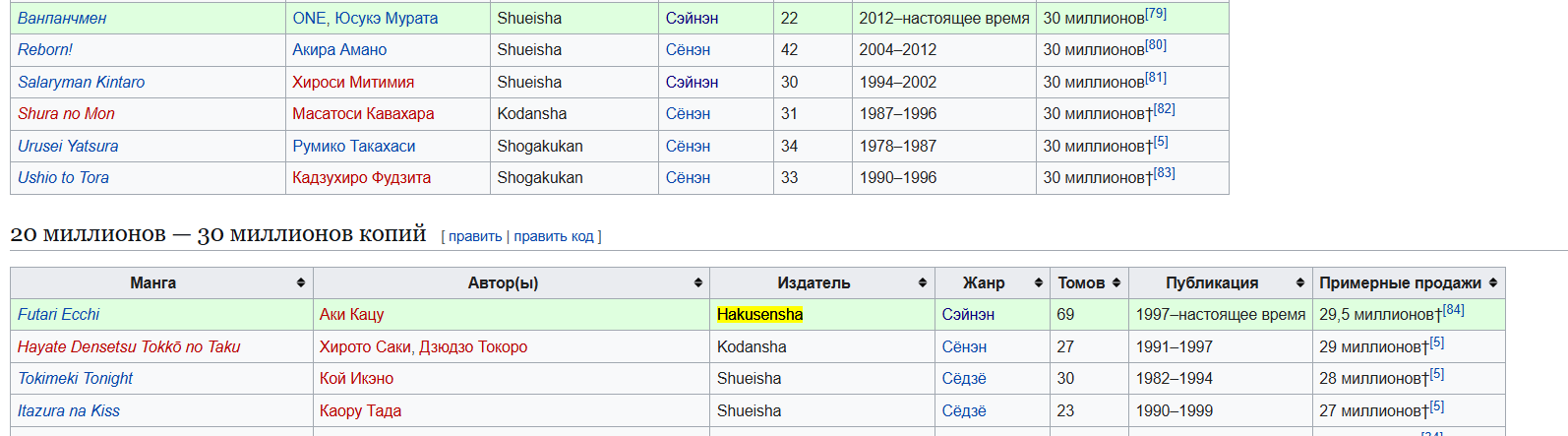
Task: Open the Futari Ecchi article link
Action: pos(58,314)
